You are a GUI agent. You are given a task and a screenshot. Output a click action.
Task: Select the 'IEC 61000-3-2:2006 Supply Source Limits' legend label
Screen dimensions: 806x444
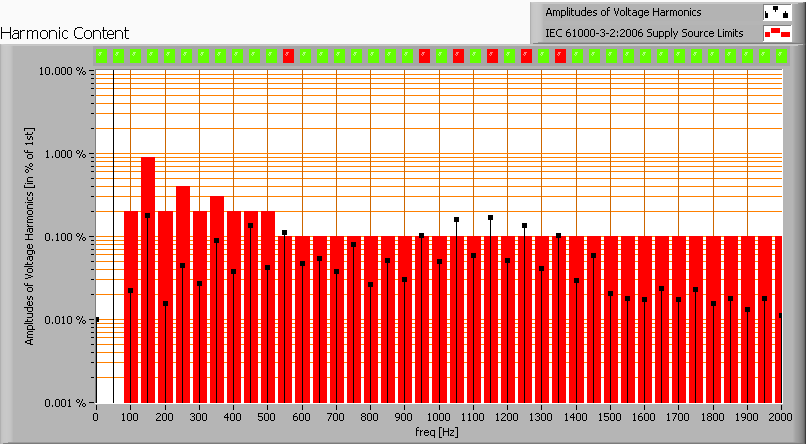click(x=644, y=33)
